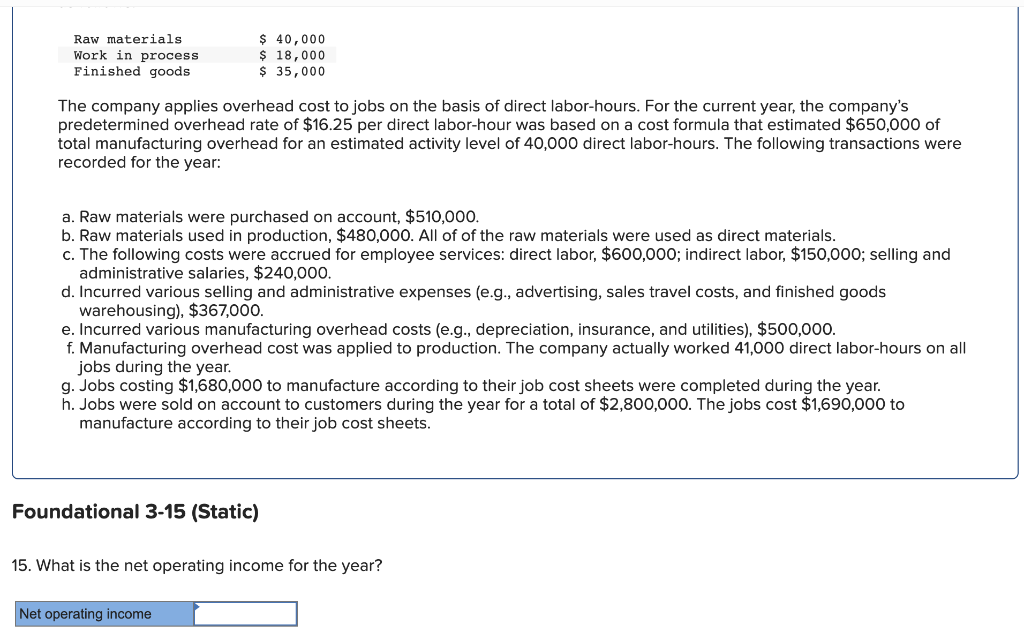Click the Finished goods $35,000 row
Screen dimensions: 1024x640
[x=195, y=71]
